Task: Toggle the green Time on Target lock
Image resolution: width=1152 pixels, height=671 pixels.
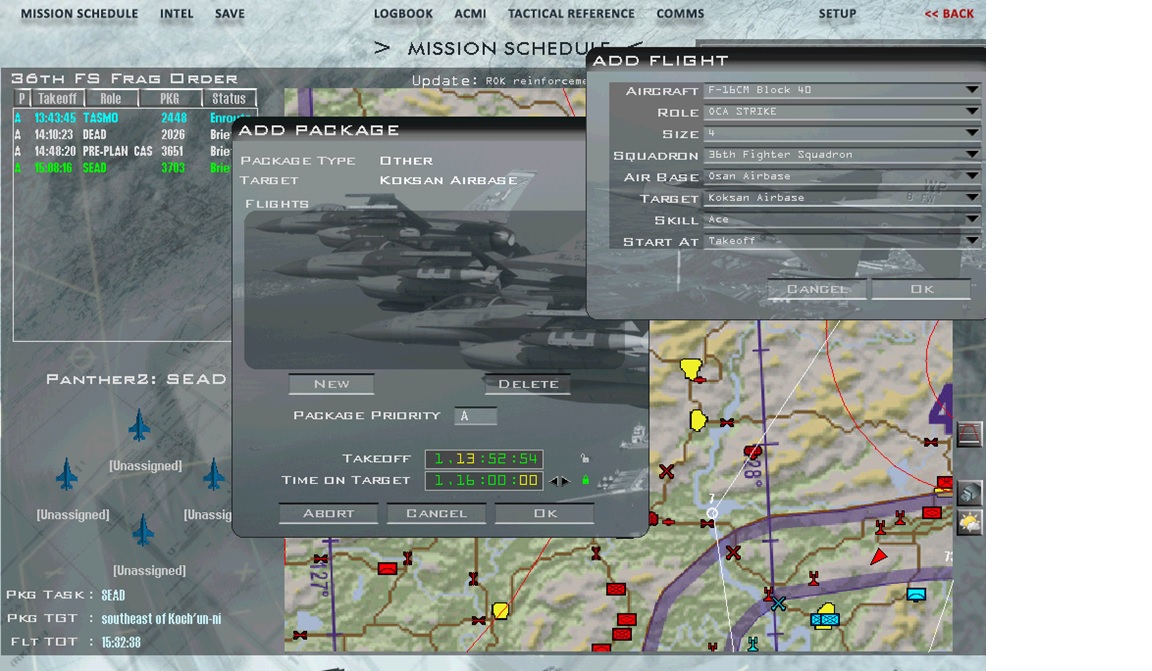Action: pos(586,481)
